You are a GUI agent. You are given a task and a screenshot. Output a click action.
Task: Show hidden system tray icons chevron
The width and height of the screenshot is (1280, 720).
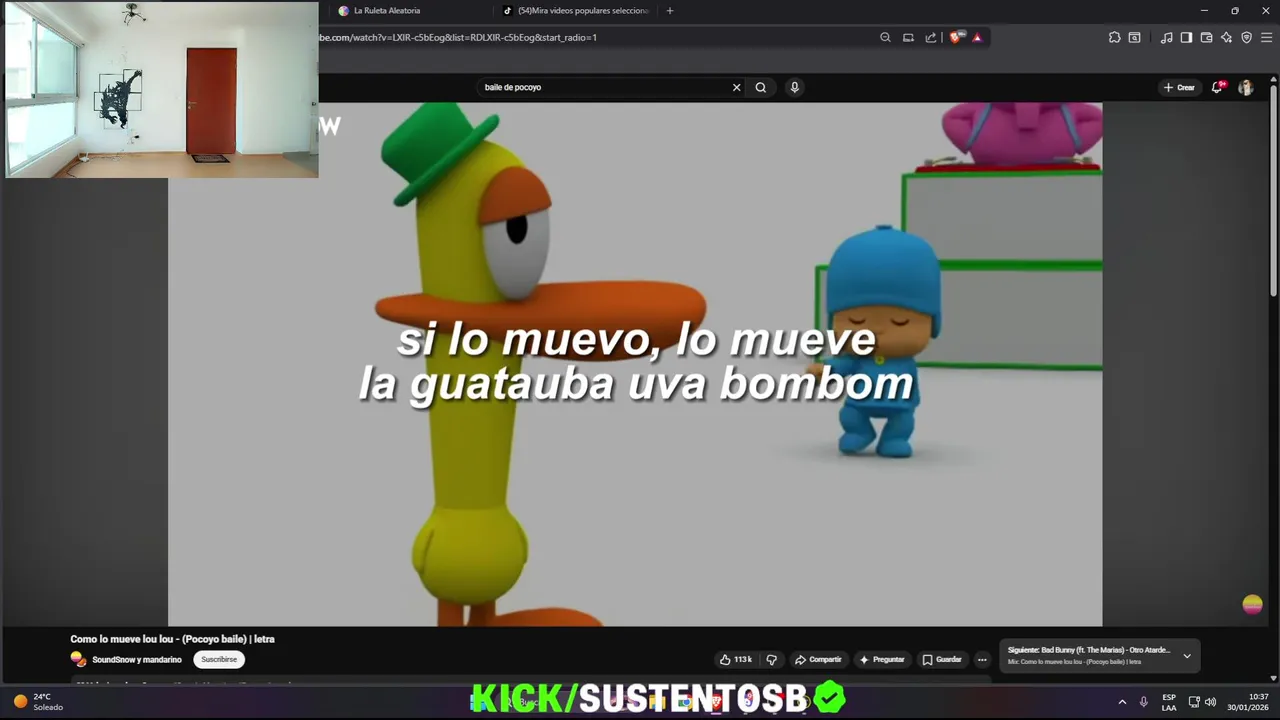pyautogui.click(x=1122, y=702)
